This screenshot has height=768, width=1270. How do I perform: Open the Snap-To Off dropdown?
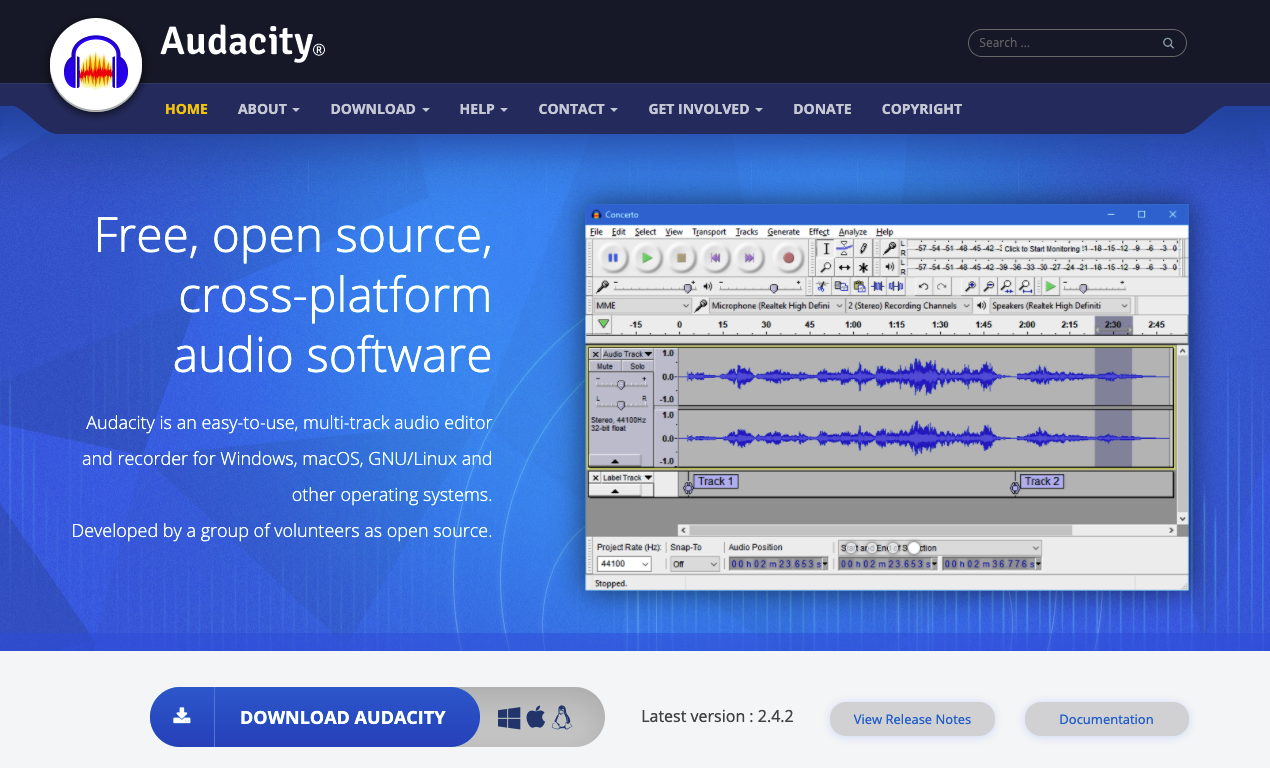point(695,564)
